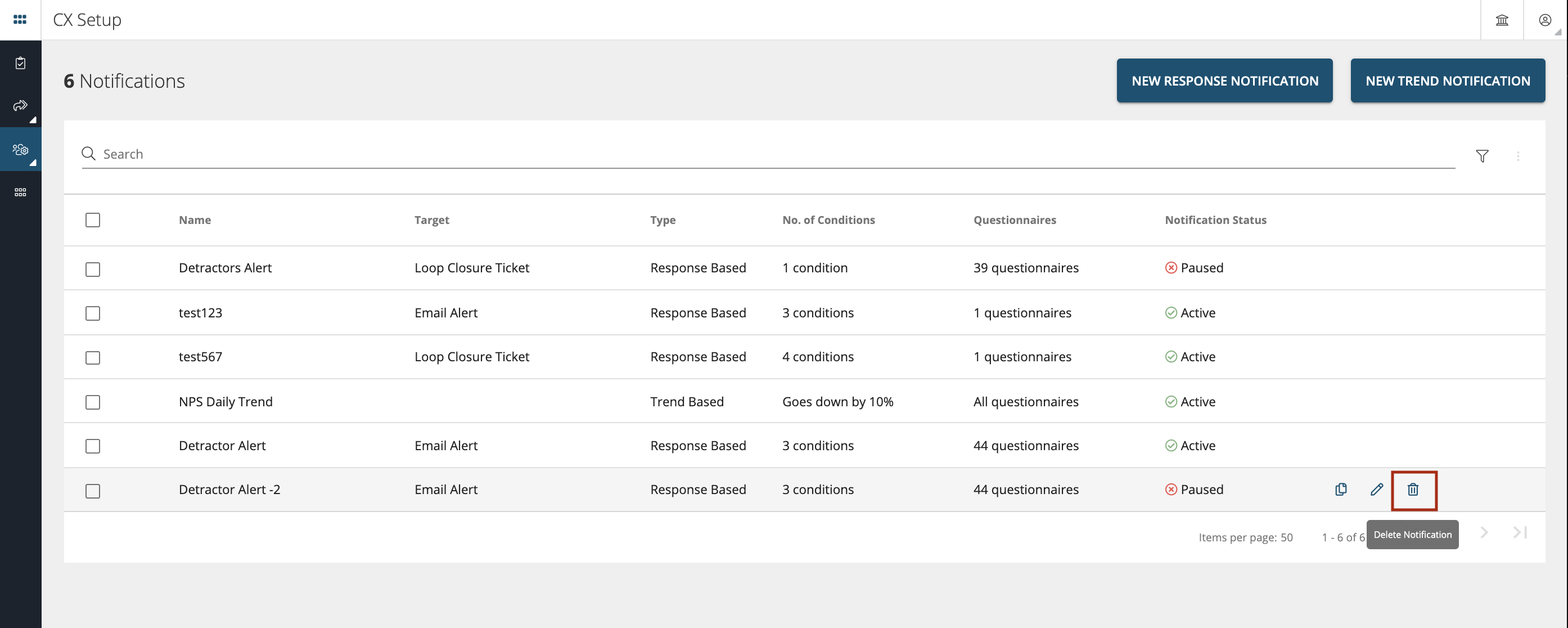Click the Trend Based type cell
The width and height of the screenshot is (1568, 628).
[687, 401]
